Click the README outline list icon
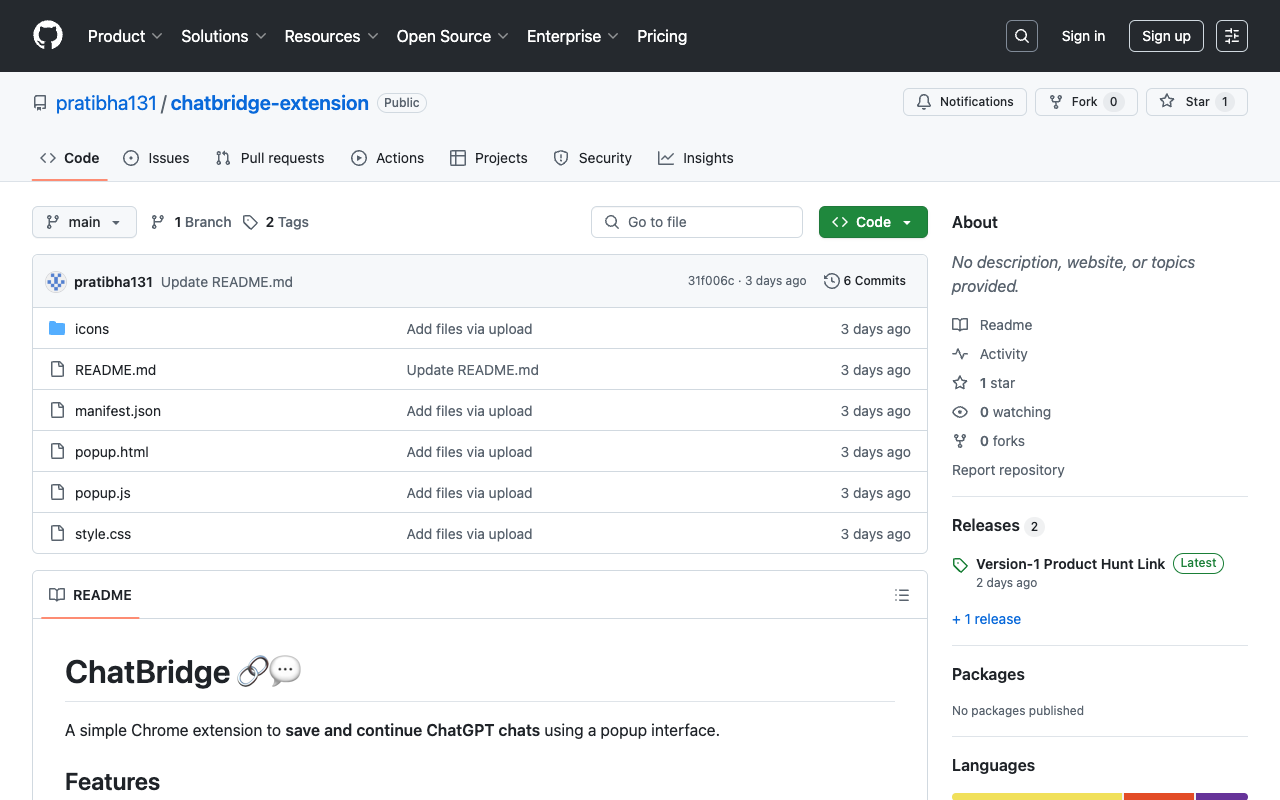The width and height of the screenshot is (1280, 800). point(902,595)
